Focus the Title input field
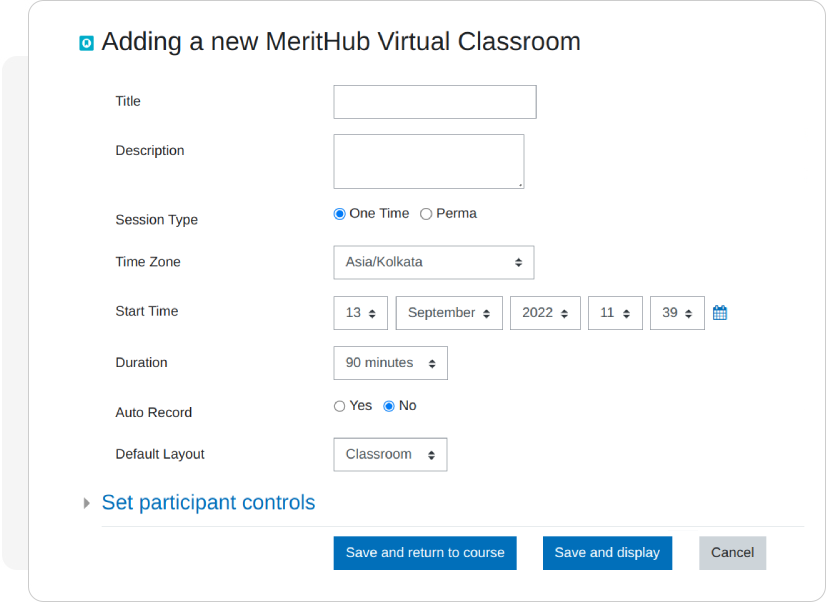 click(435, 102)
